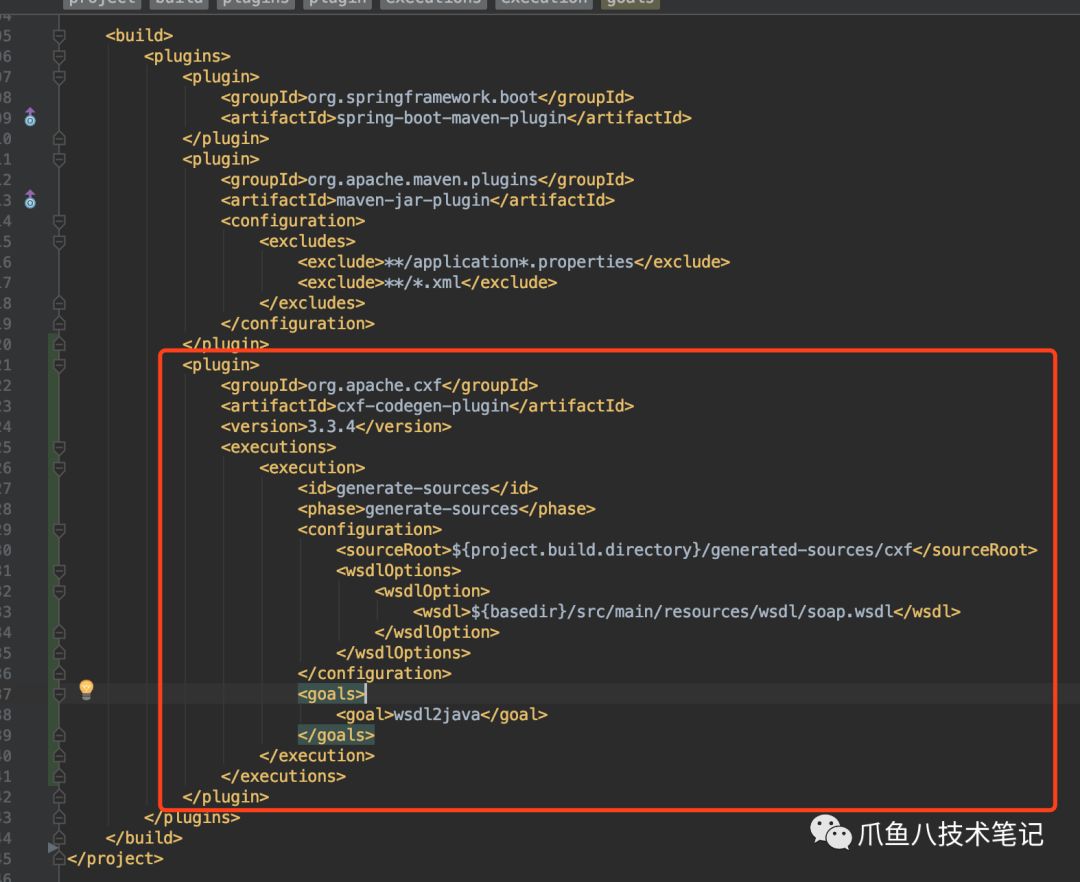1080x882 pixels.
Task: Collapse the <wsdlOptions> fold marker
Action: [x=59, y=570]
